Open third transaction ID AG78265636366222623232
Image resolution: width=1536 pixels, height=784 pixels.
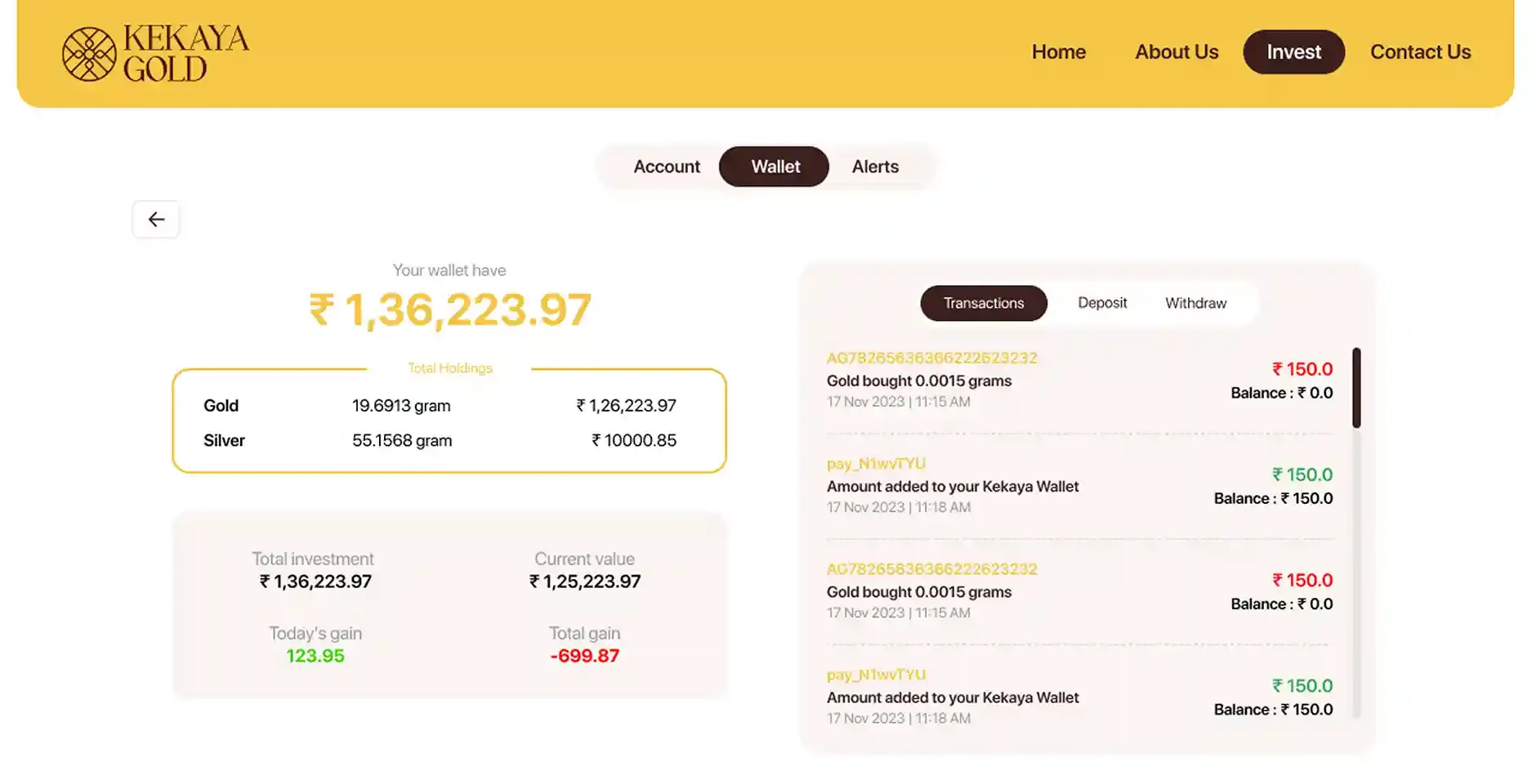pyautogui.click(x=931, y=569)
